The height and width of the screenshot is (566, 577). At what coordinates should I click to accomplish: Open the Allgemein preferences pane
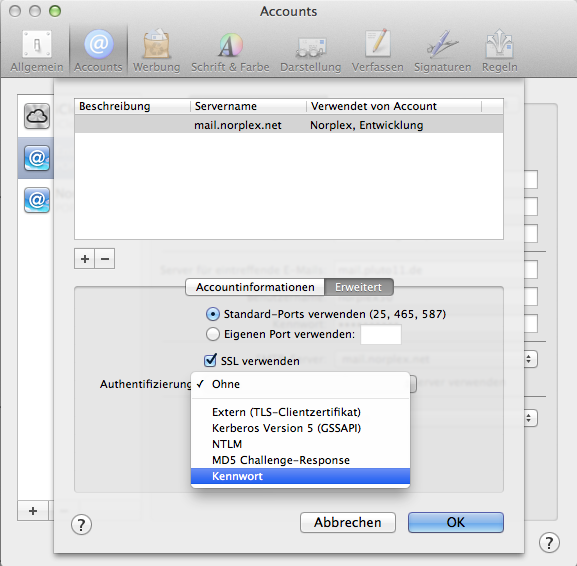pos(36,52)
